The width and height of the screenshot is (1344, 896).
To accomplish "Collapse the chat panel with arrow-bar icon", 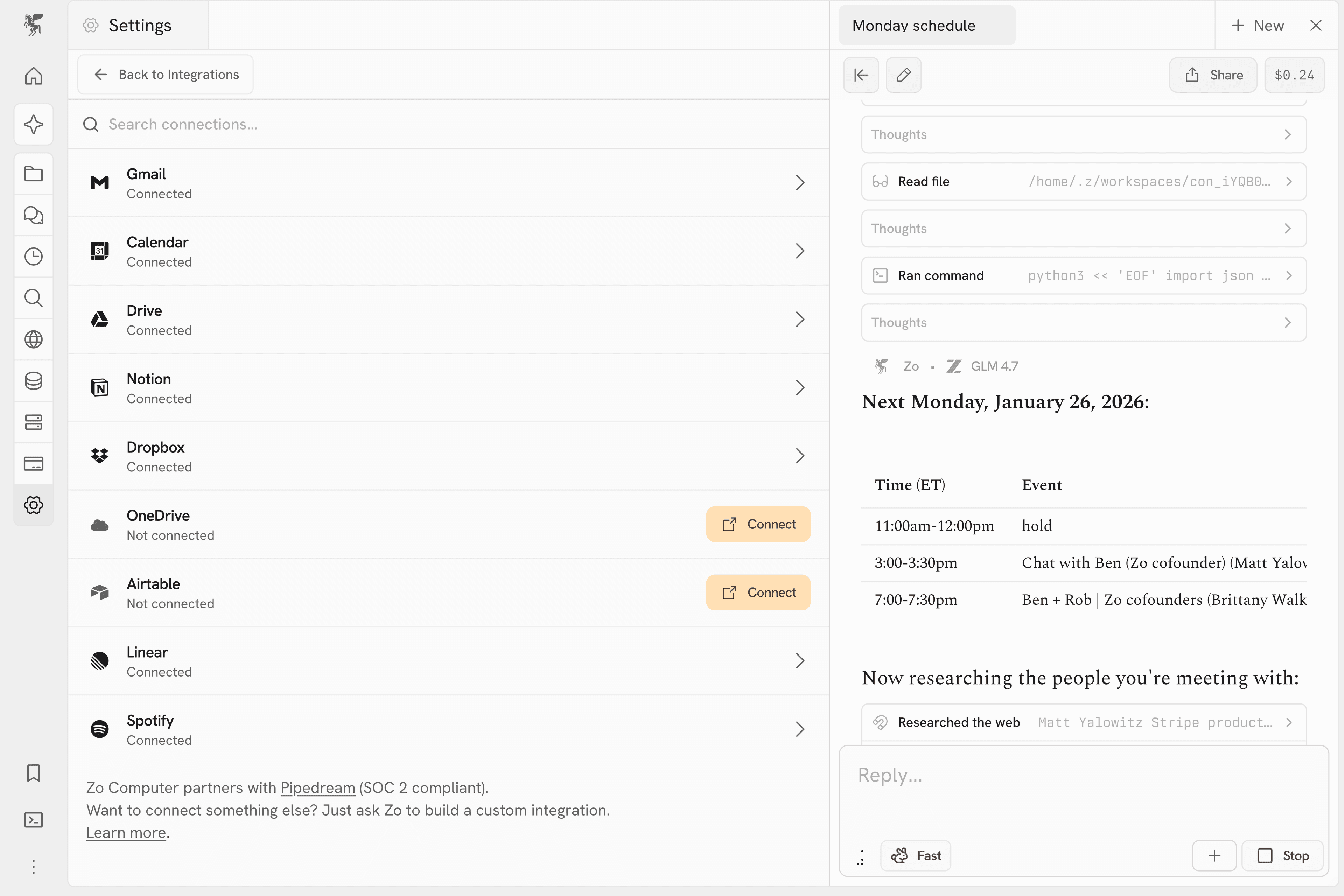I will [861, 75].
